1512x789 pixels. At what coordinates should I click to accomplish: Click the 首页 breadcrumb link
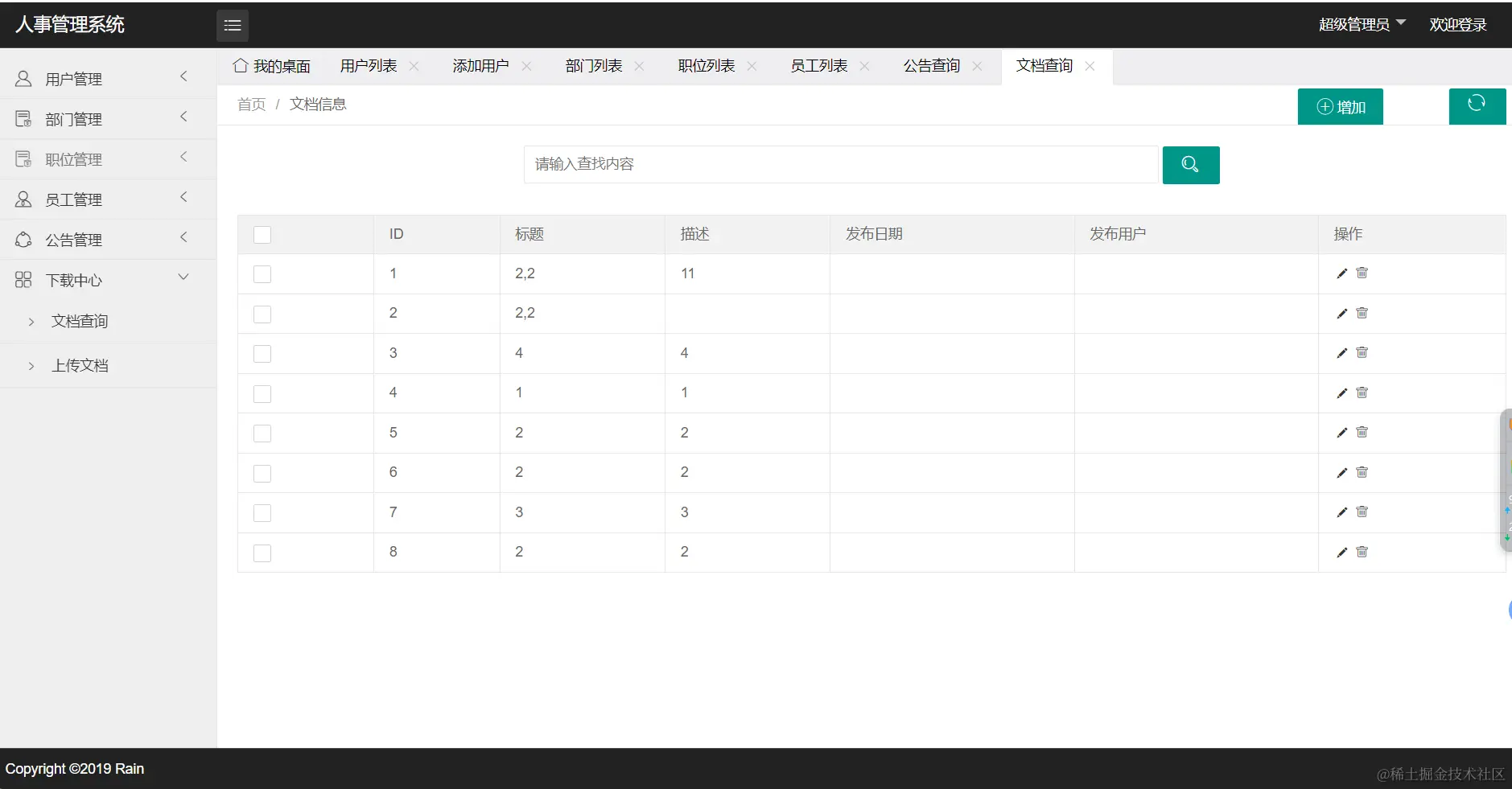(251, 105)
